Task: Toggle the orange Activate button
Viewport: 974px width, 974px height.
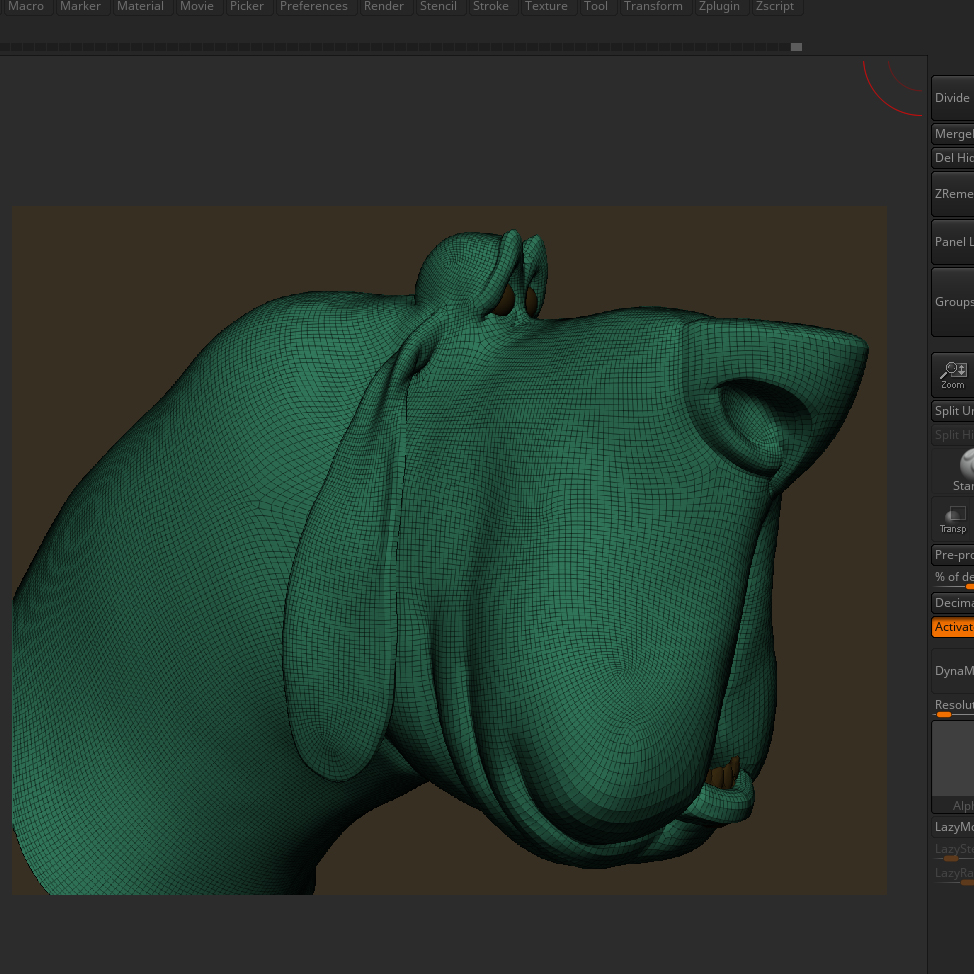Action: point(953,627)
